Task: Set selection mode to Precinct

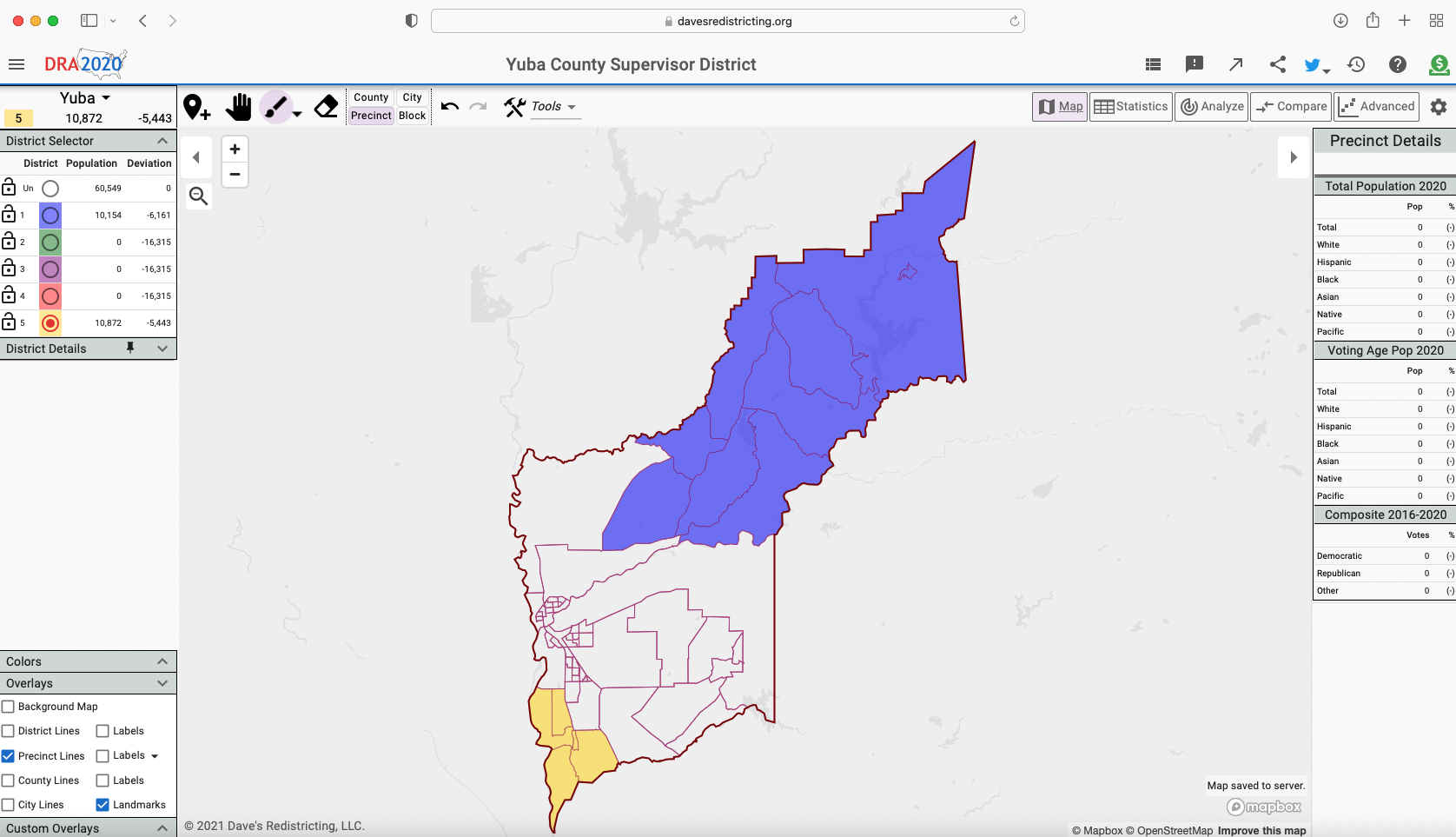Action: click(x=371, y=116)
